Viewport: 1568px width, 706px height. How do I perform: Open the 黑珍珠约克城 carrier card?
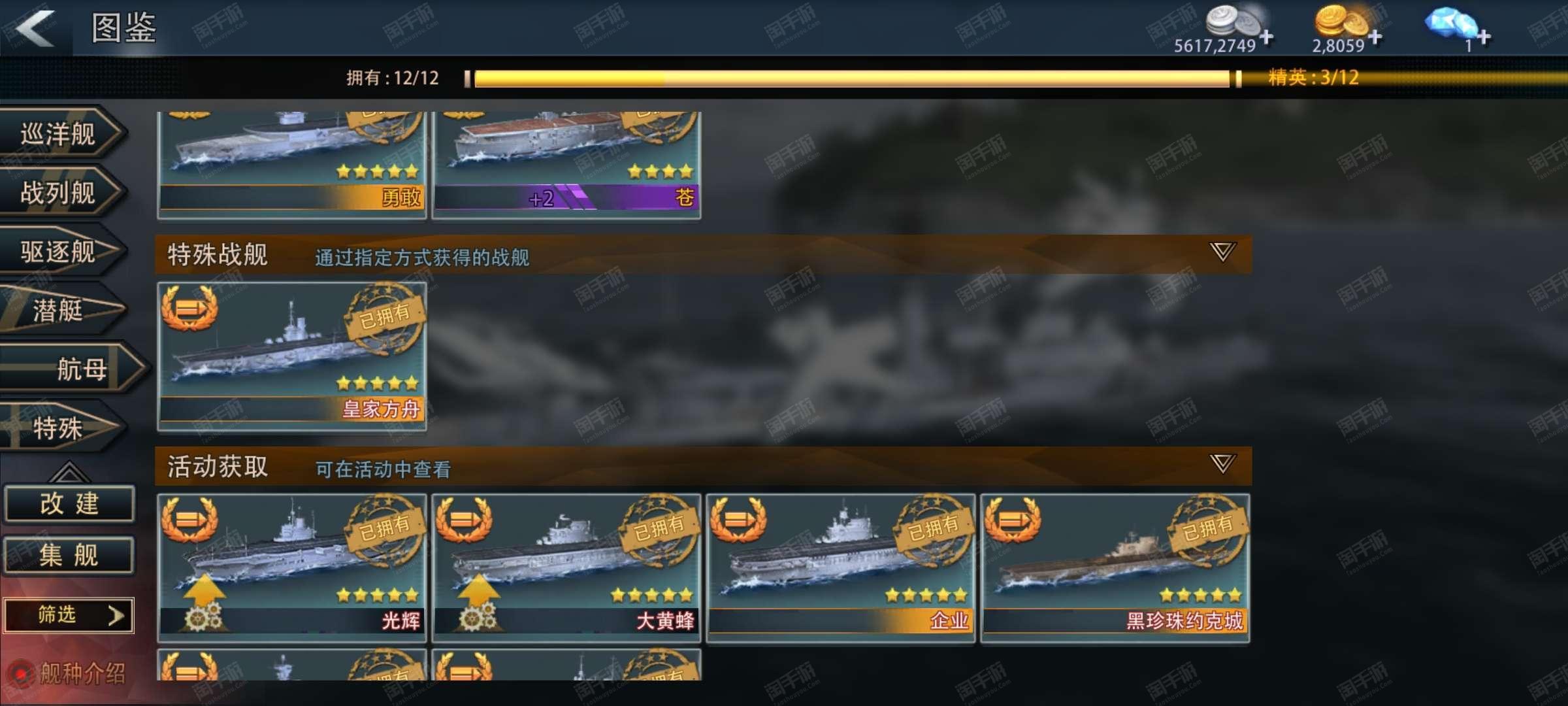point(1115,568)
